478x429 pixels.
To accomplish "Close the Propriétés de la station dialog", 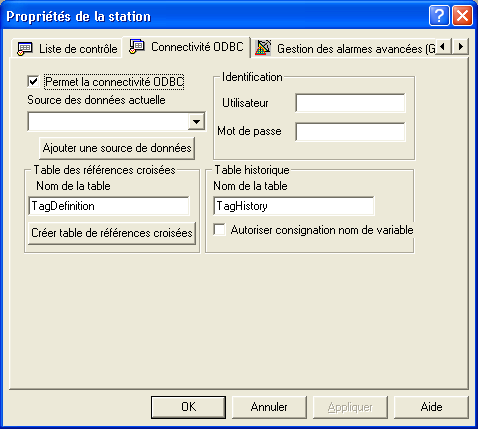I will [x=462, y=15].
